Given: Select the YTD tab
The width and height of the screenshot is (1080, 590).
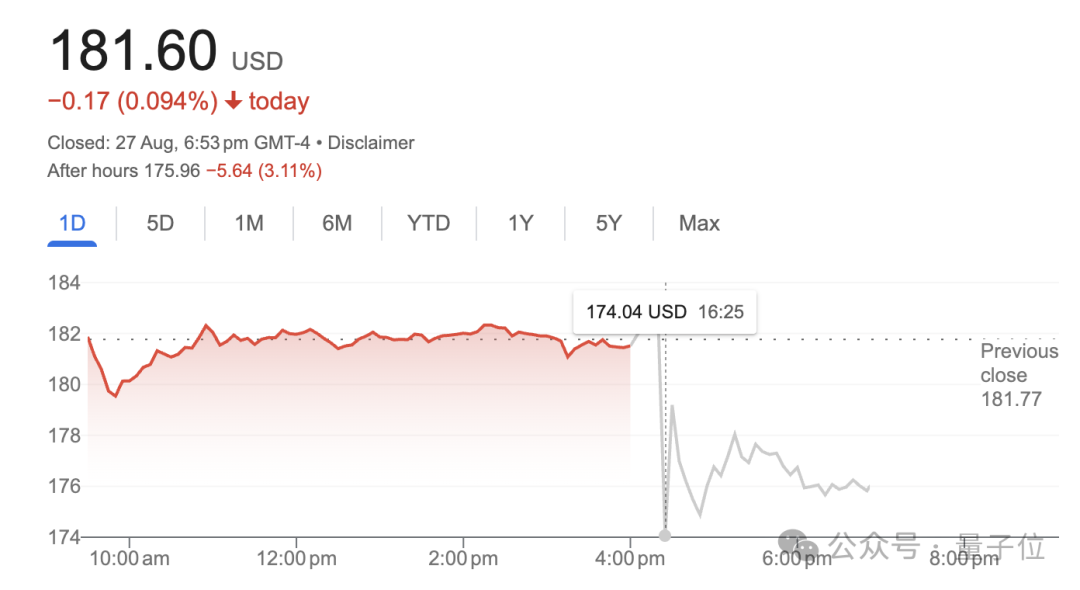Looking at the screenshot, I should tap(428, 223).
